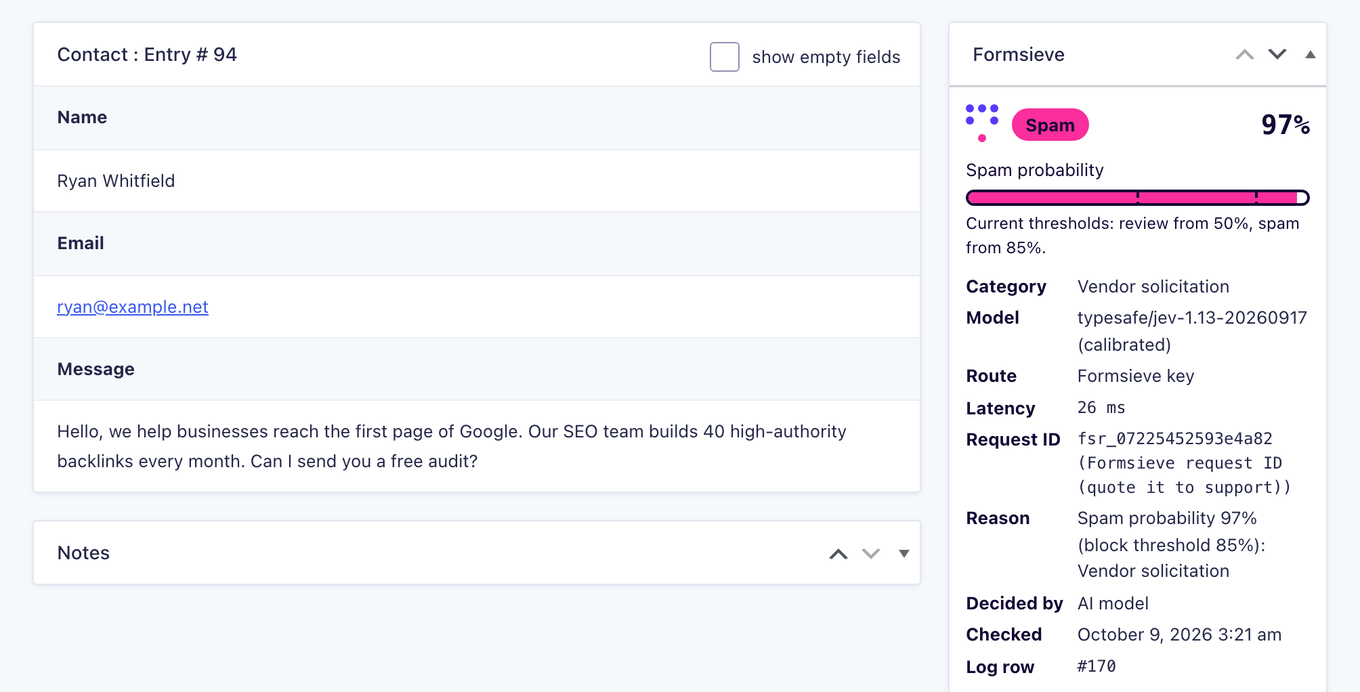The width and height of the screenshot is (1360, 692).
Task: Click the Formsieve dotted logo icon
Action: [982, 123]
